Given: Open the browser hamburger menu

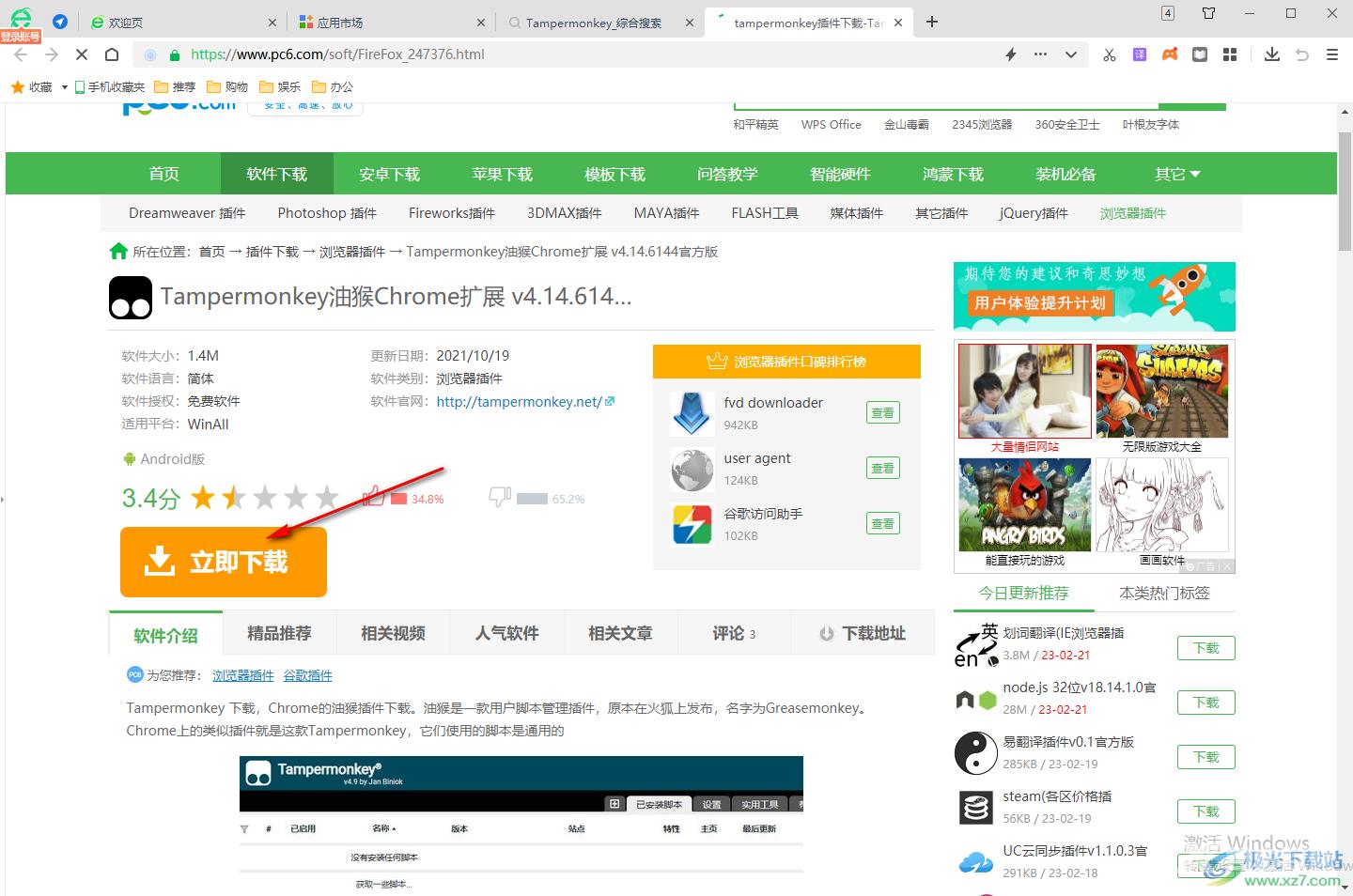Looking at the screenshot, I should [1332, 54].
